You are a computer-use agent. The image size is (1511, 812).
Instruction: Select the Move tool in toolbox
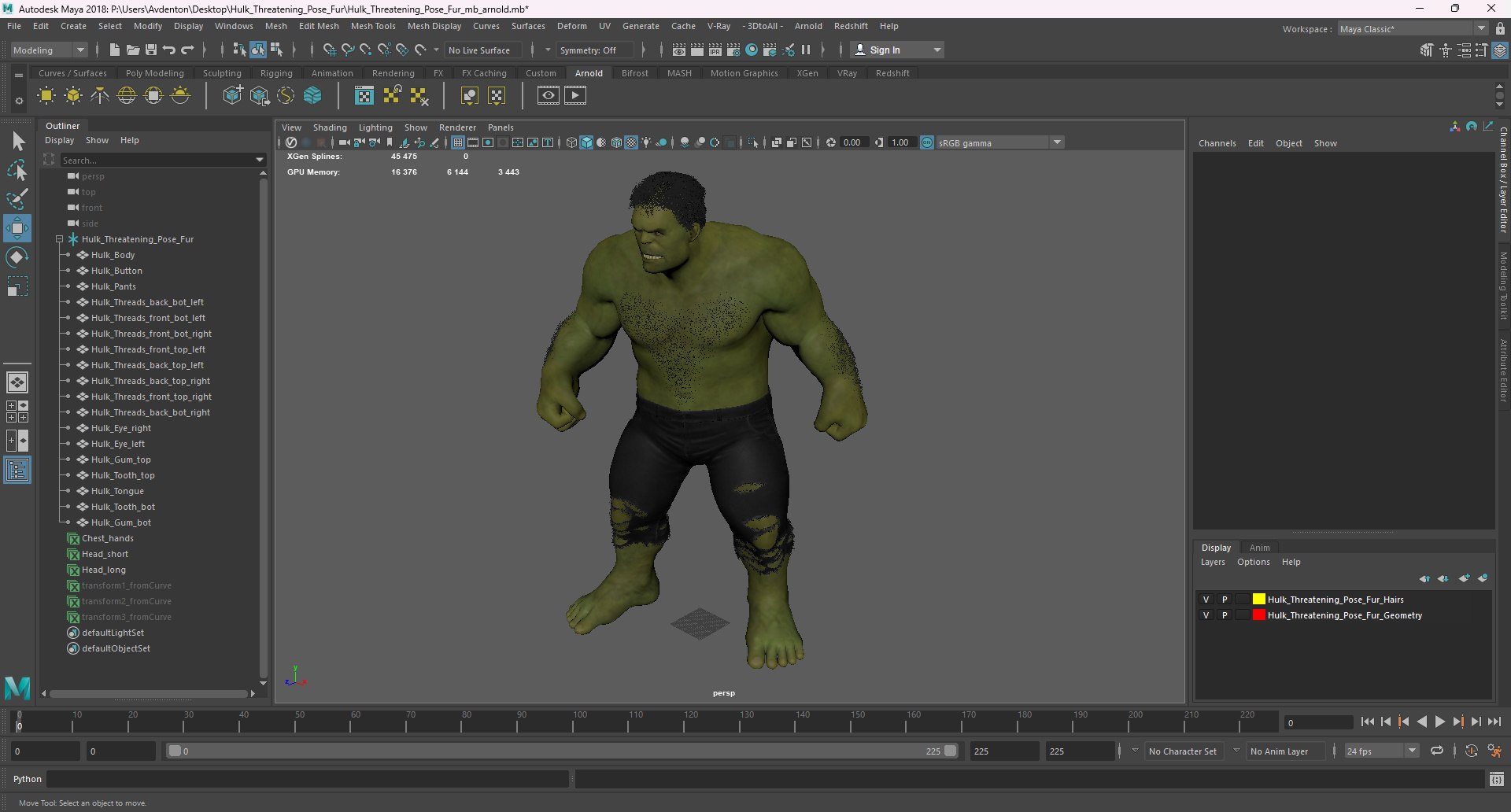[17, 228]
